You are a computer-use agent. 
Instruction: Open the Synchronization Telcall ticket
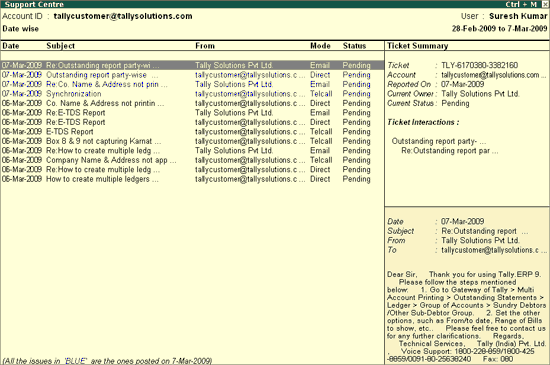192,94
